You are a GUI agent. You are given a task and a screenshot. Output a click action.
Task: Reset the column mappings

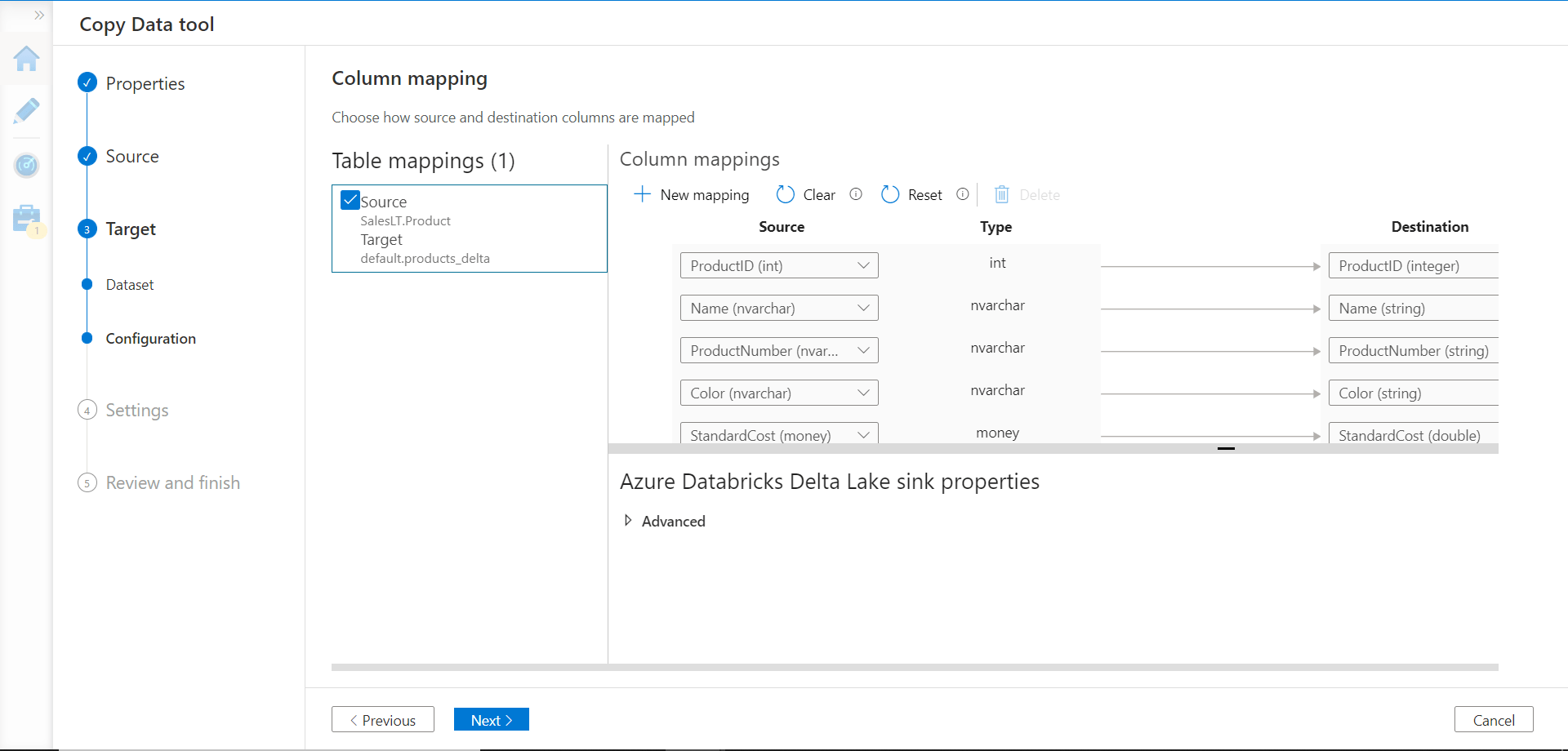pos(911,194)
